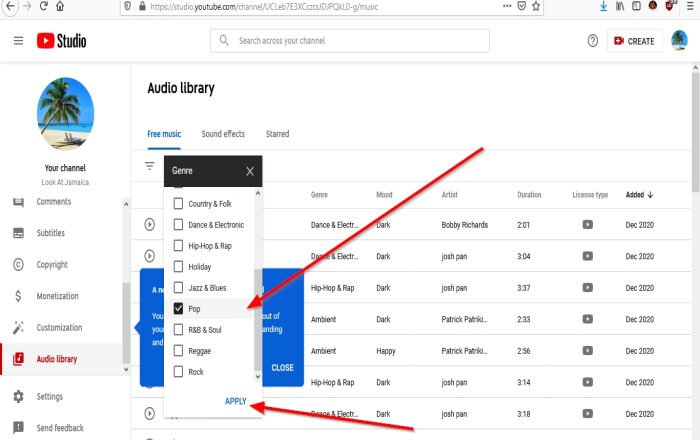700x440 pixels.
Task: Click license type icon for 2:56 track
Action: point(588,351)
